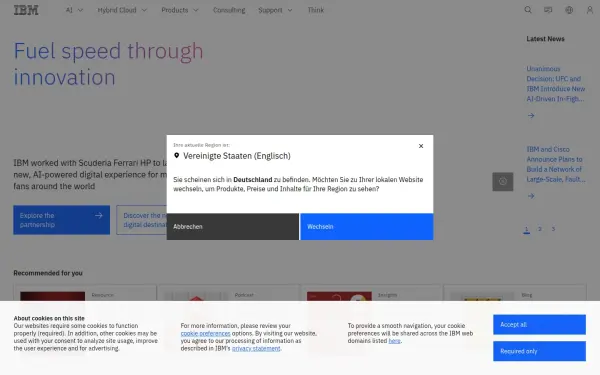The image size is (600, 375).
Task: Open the Blog card thumbnail
Action: click(x=482, y=297)
